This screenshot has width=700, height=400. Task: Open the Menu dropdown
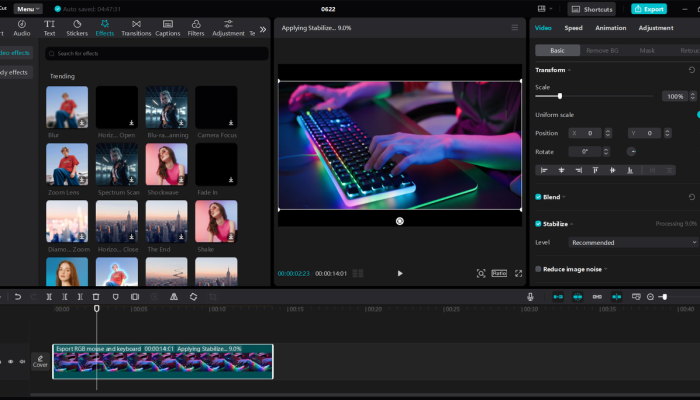[28, 8]
